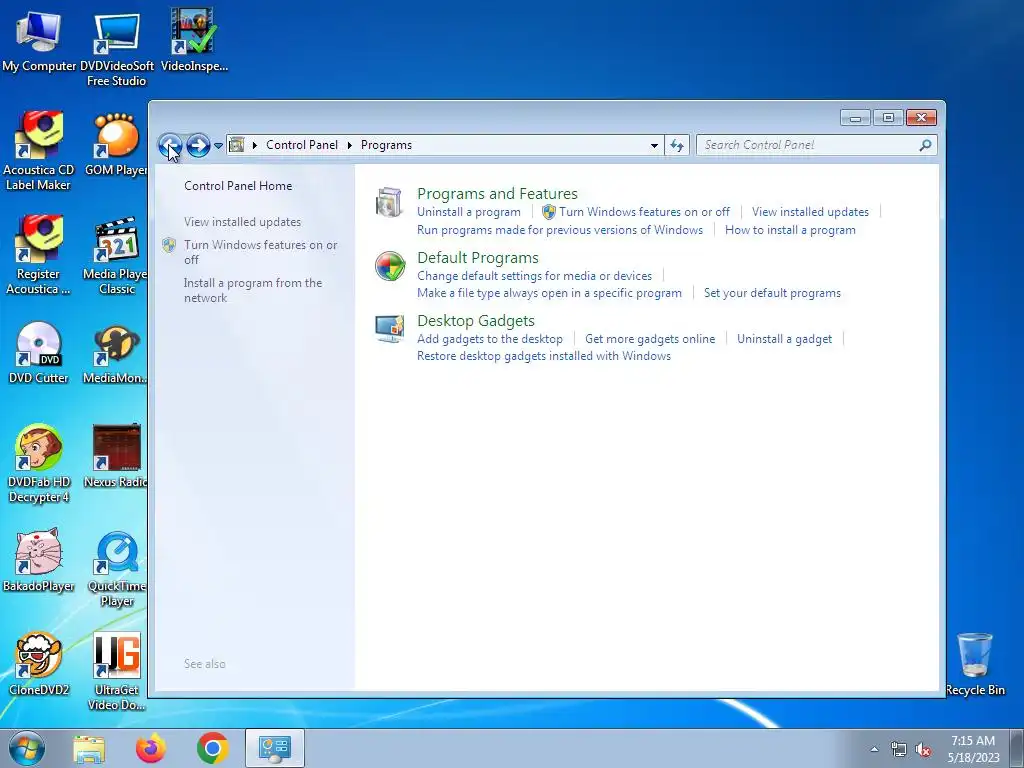Select Control Panel in the breadcrumb
Viewport: 1024px width, 768px height.
click(x=302, y=145)
